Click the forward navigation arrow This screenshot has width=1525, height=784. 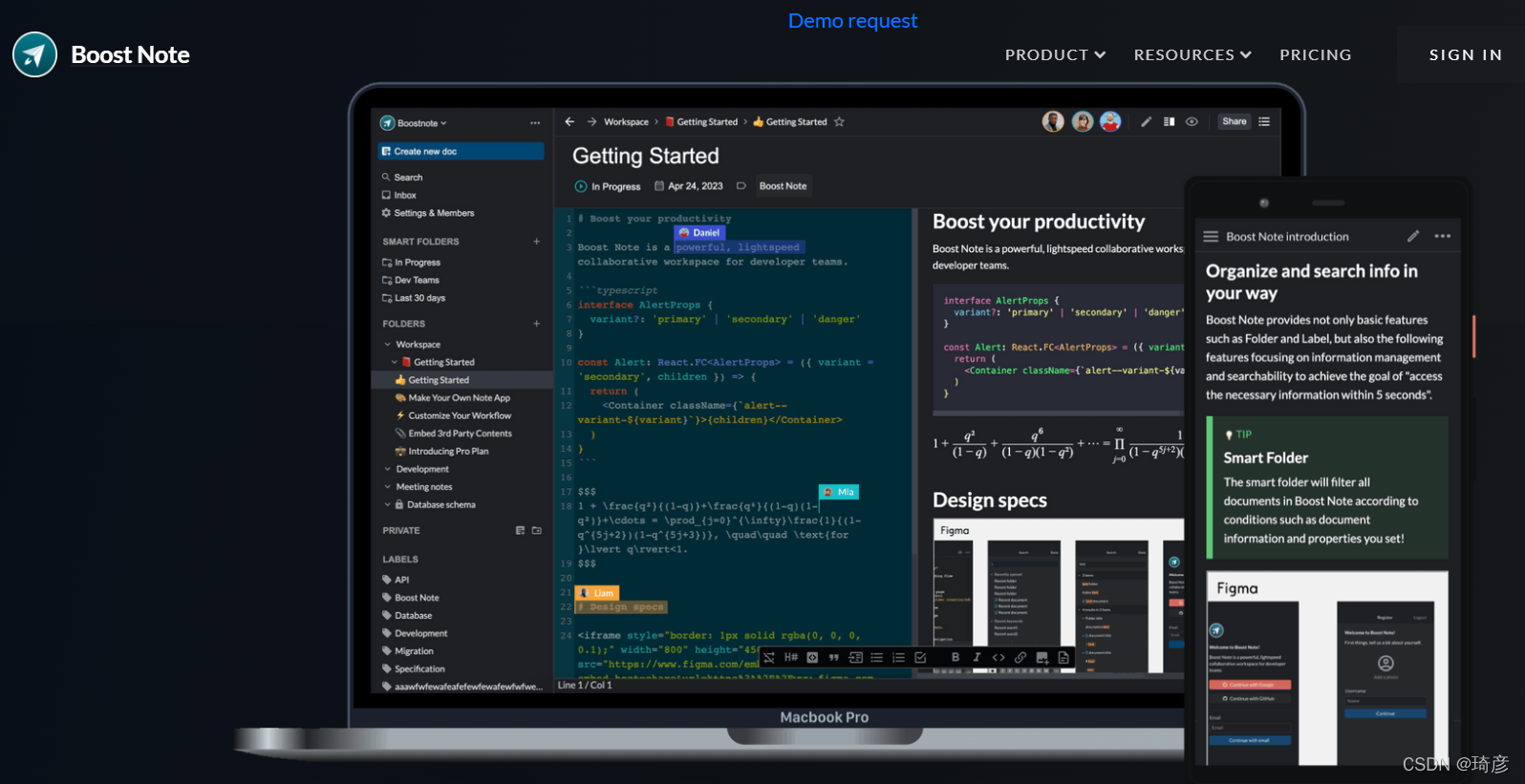tap(591, 122)
